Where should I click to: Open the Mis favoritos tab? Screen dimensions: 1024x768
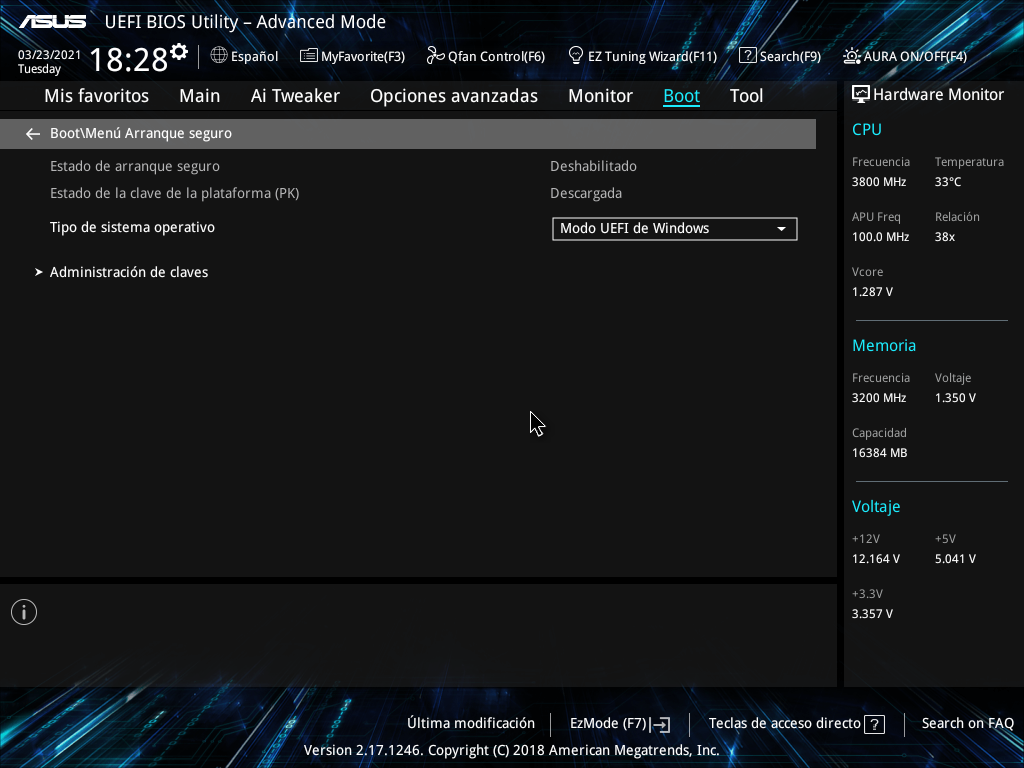click(97, 96)
